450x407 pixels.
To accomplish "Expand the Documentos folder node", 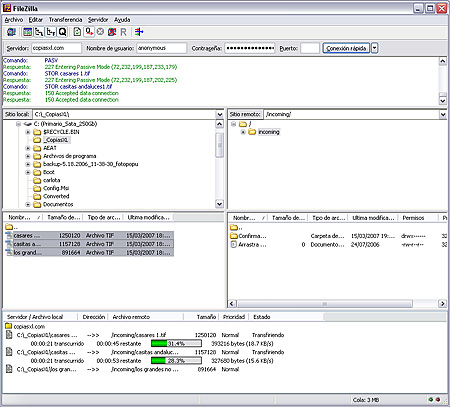I will click(x=28, y=204).
